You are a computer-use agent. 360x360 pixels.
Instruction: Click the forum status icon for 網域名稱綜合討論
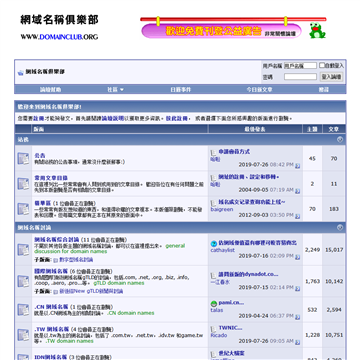pos(23,249)
